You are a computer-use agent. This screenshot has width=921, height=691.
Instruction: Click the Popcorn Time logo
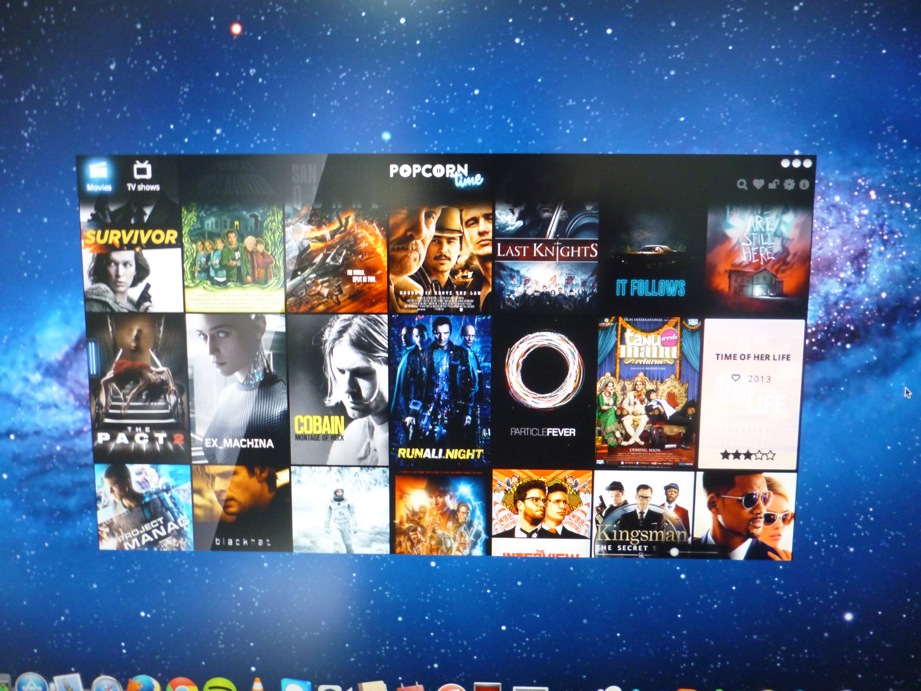[x=437, y=175]
